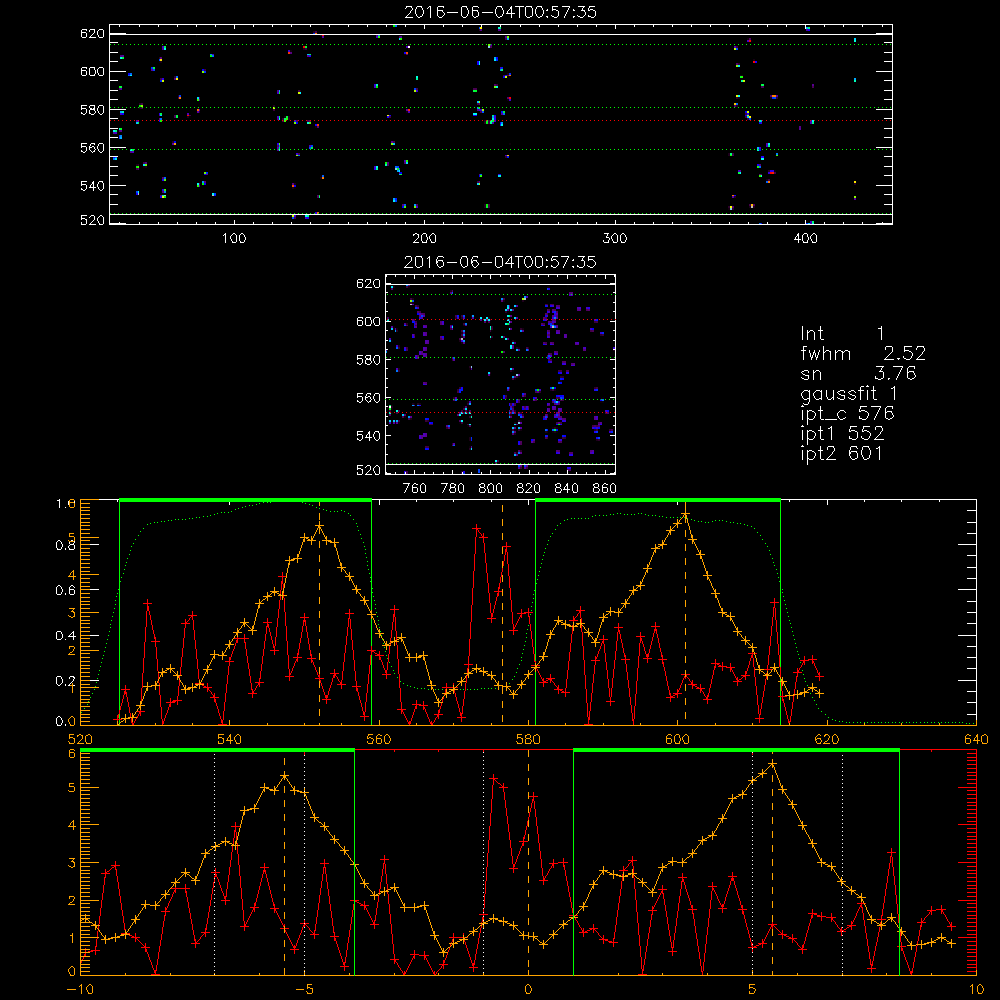
Task: Click the orange peak near -5.5 in bottom plot
Action: tap(284, 777)
